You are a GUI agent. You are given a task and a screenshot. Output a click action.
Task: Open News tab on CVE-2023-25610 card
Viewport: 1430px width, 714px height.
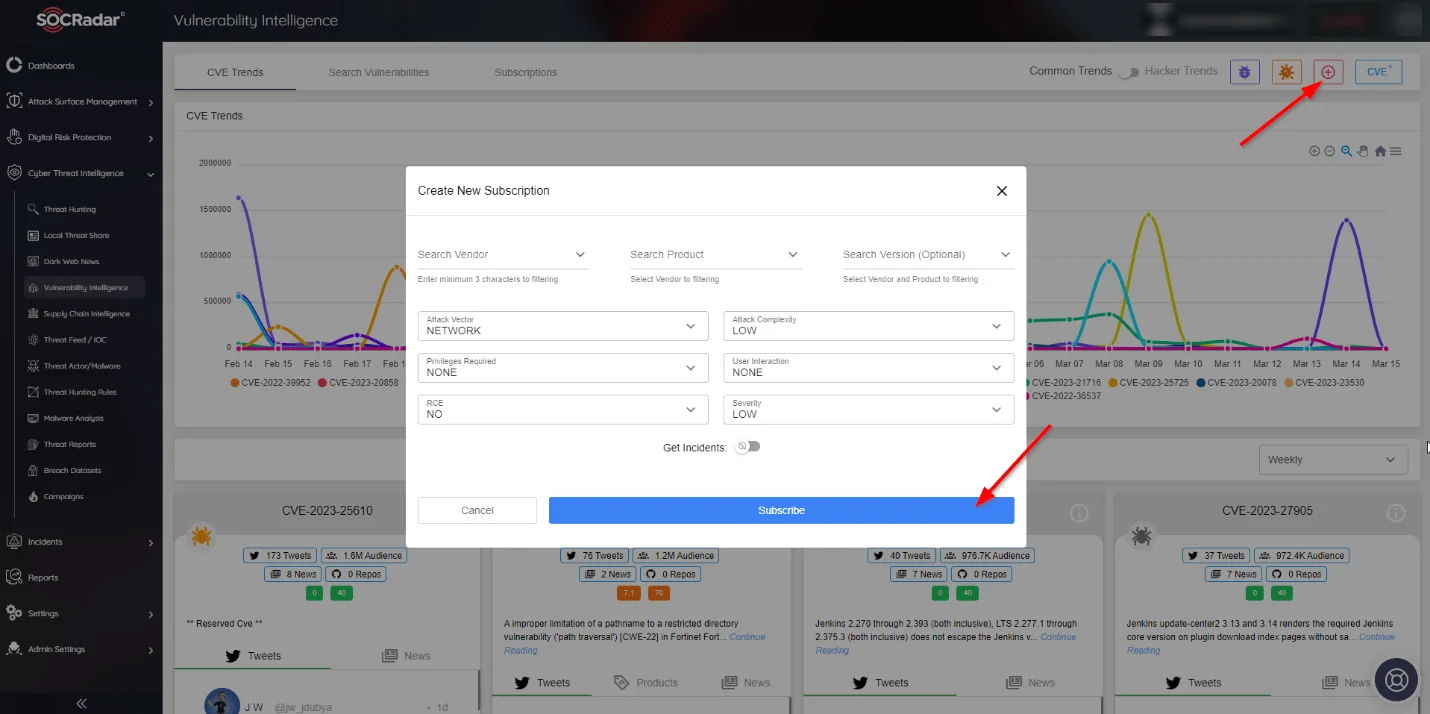(x=406, y=656)
